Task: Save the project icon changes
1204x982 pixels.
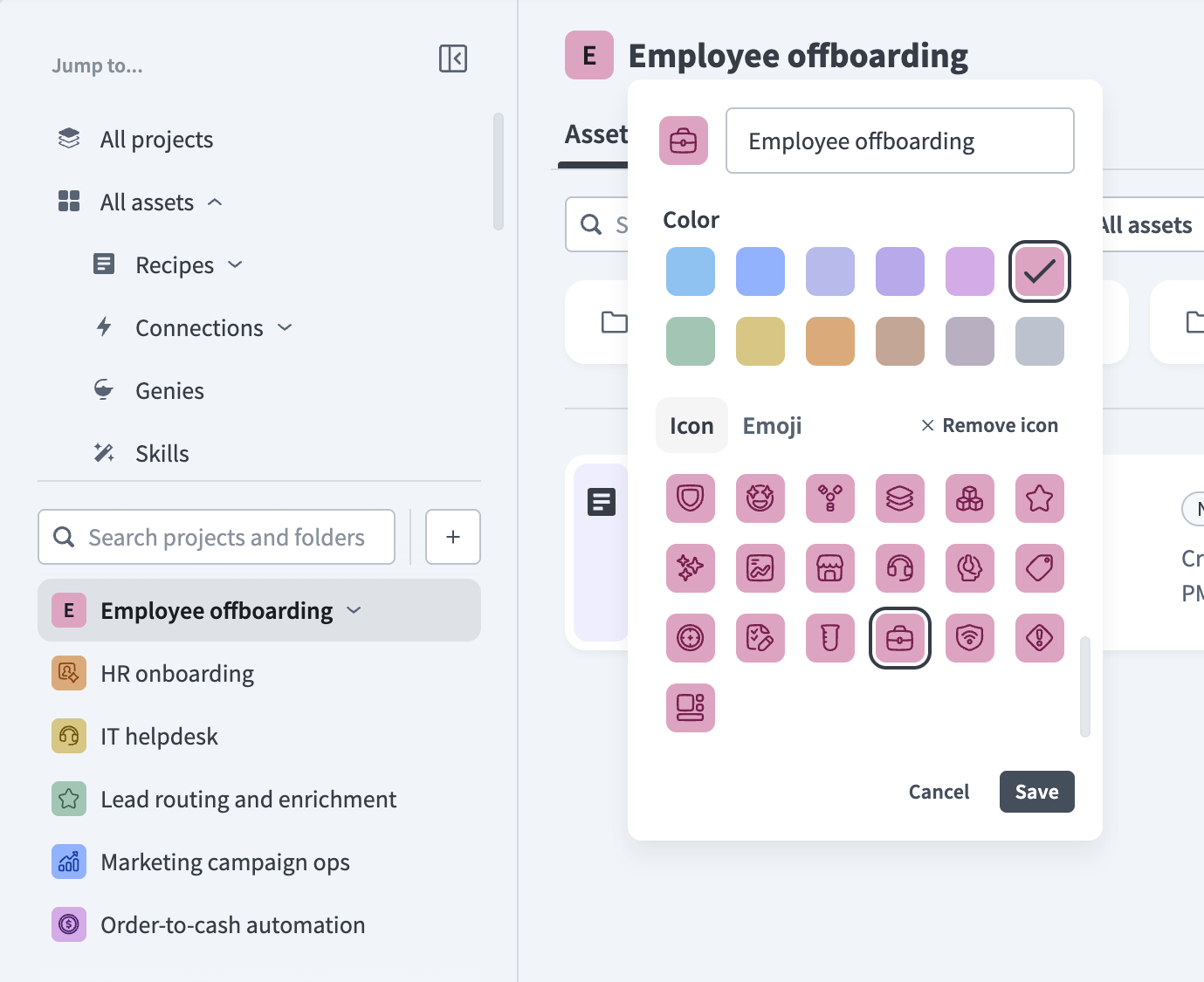Action: click(1036, 792)
